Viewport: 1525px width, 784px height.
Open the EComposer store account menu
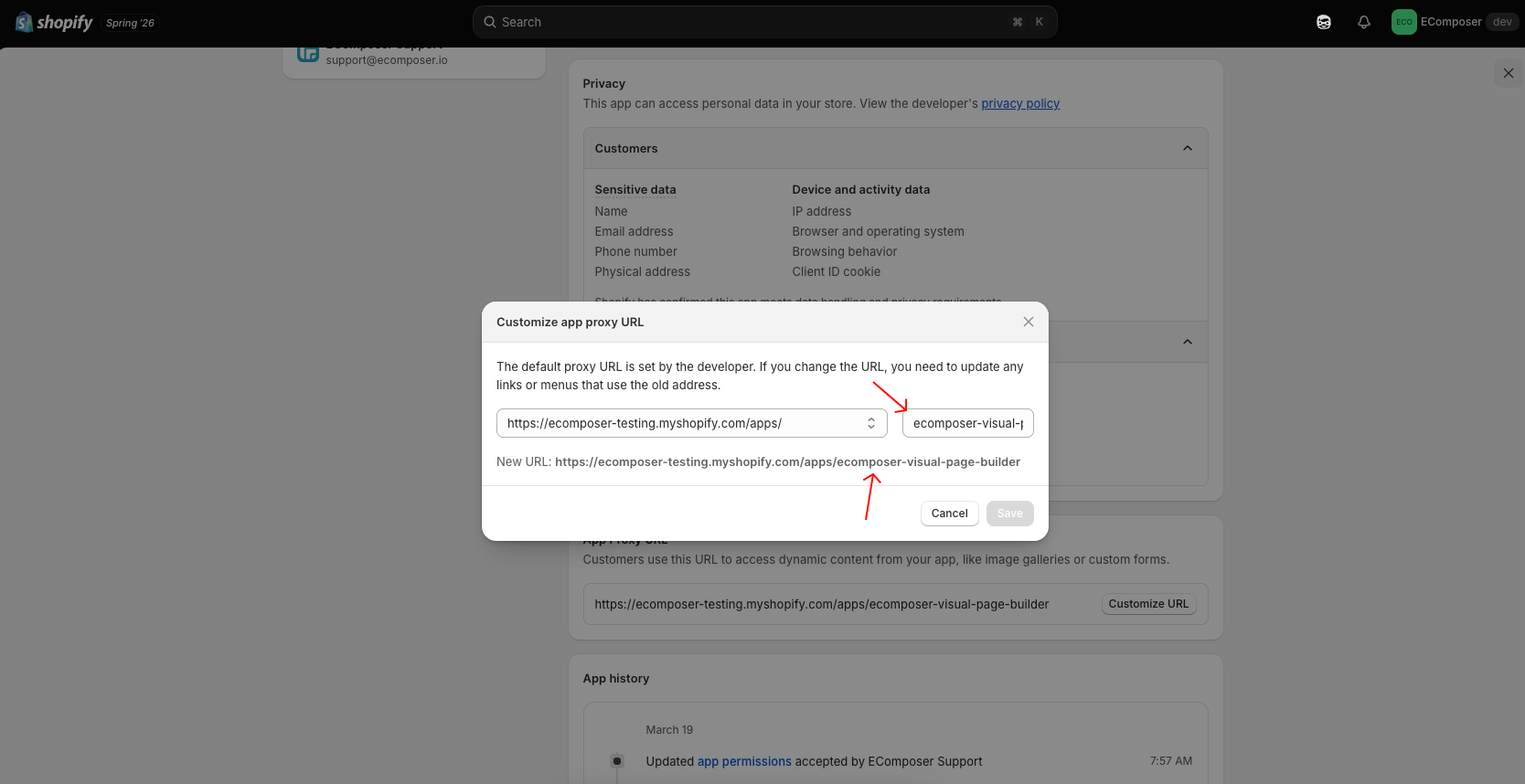[x=1454, y=22]
